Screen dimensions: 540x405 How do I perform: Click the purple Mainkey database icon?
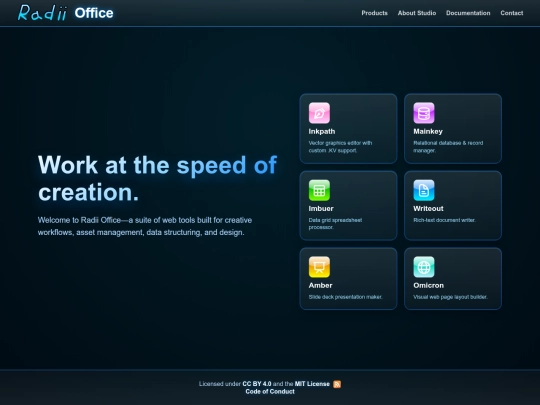point(424,113)
